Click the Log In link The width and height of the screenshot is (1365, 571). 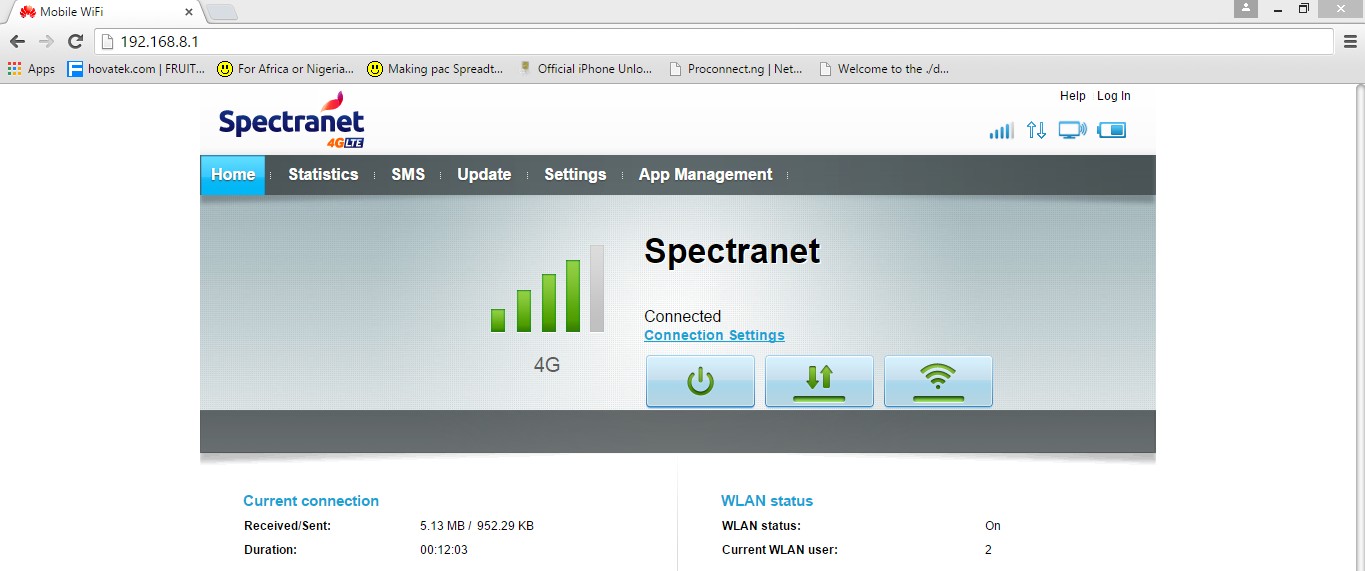coord(1114,96)
